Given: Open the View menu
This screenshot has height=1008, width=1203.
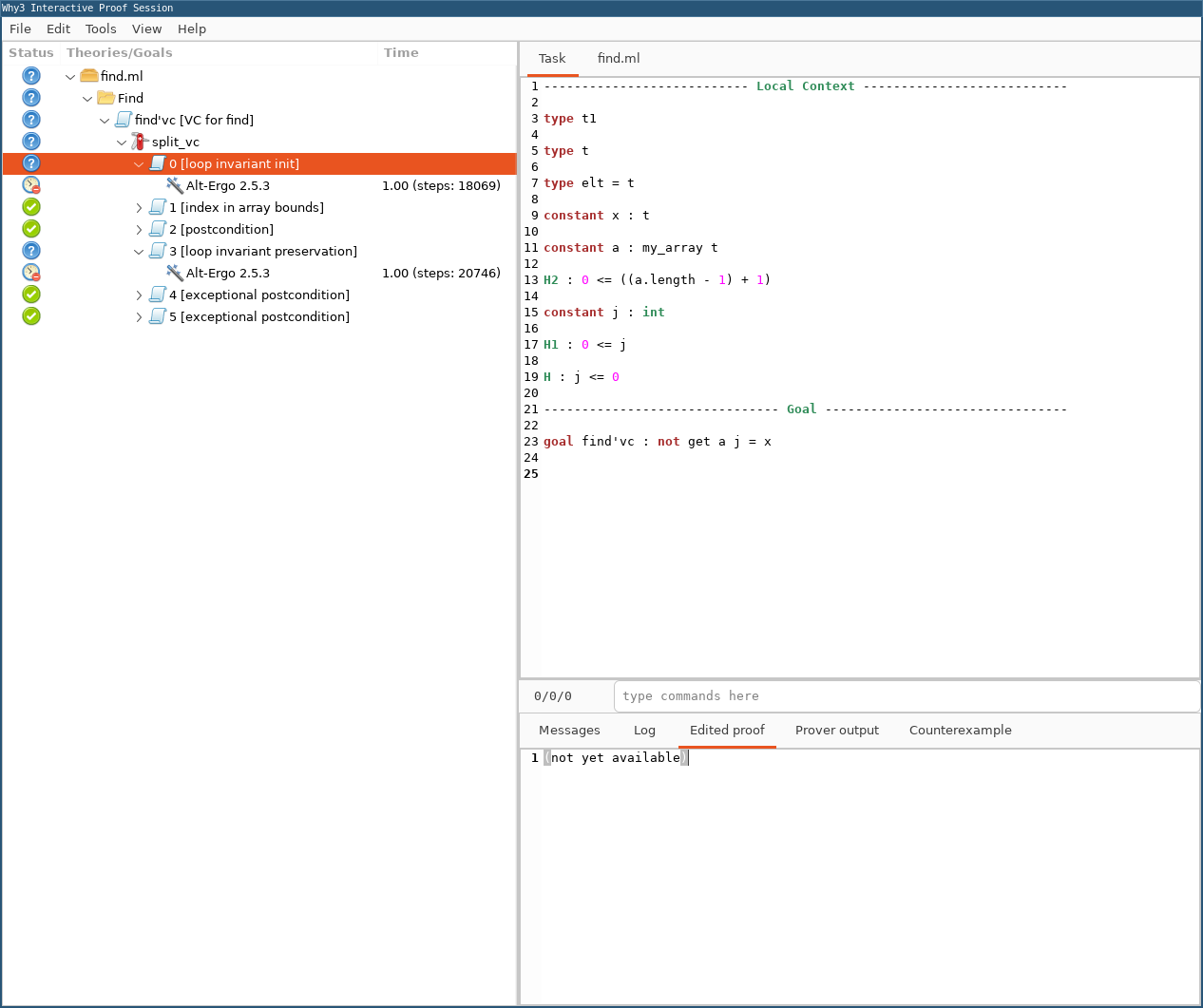Looking at the screenshot, I should pyautogui.click(x=146, y=29).
